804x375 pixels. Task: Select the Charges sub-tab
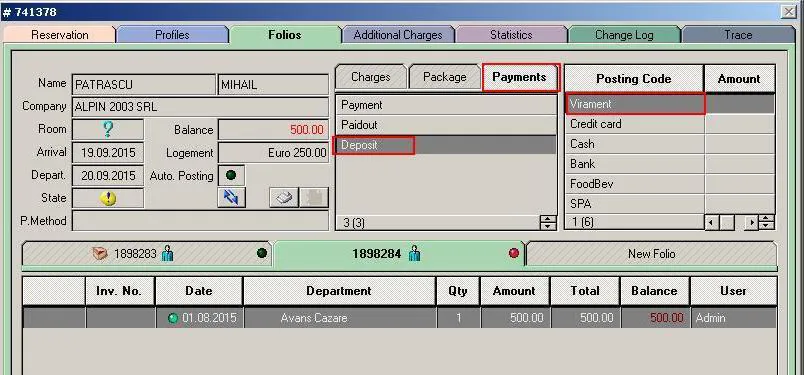coord(371,77)
